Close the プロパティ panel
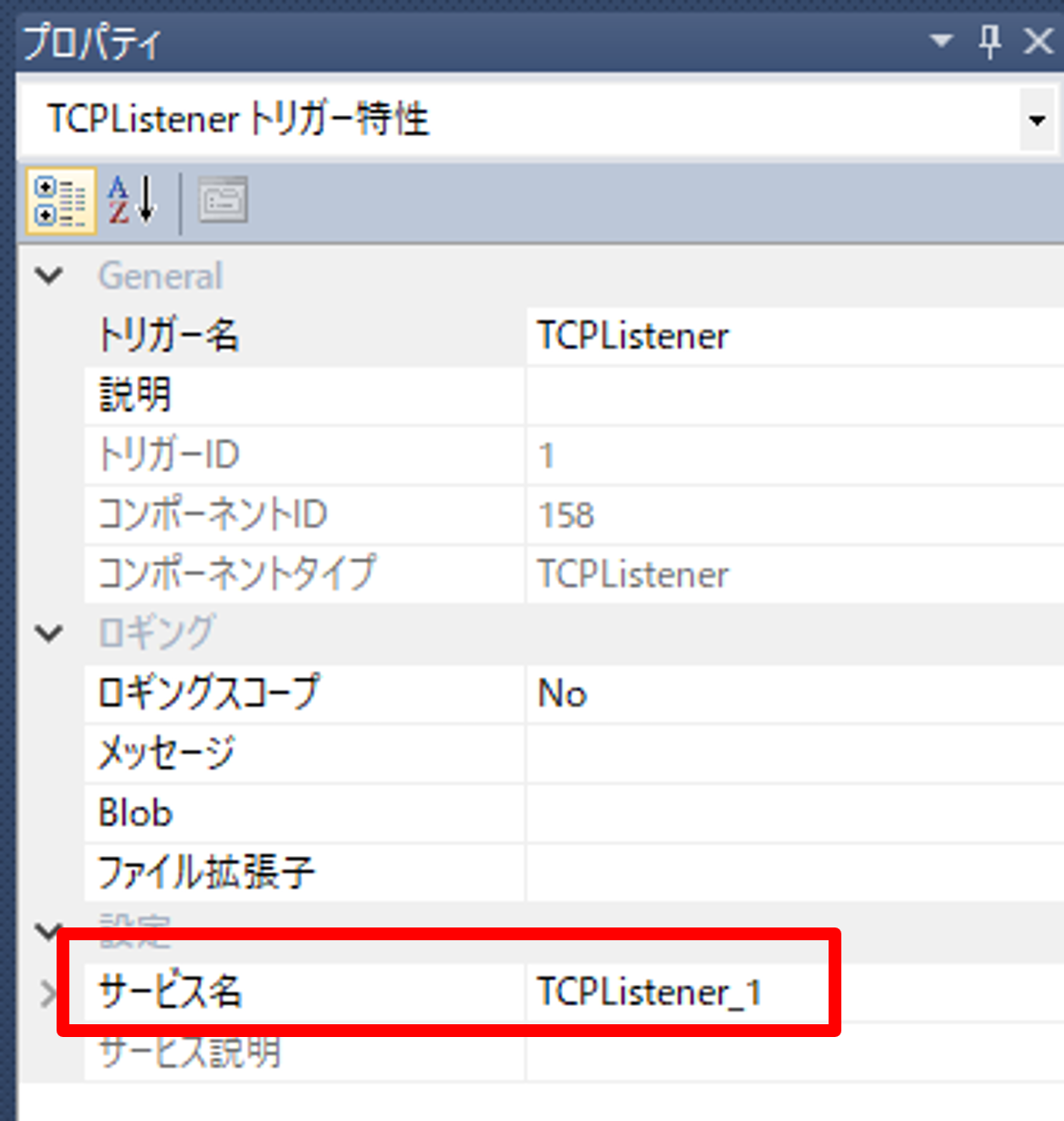Image resolution: width=1064 pixels, height=1121 pixels. tap(1038, 41)
